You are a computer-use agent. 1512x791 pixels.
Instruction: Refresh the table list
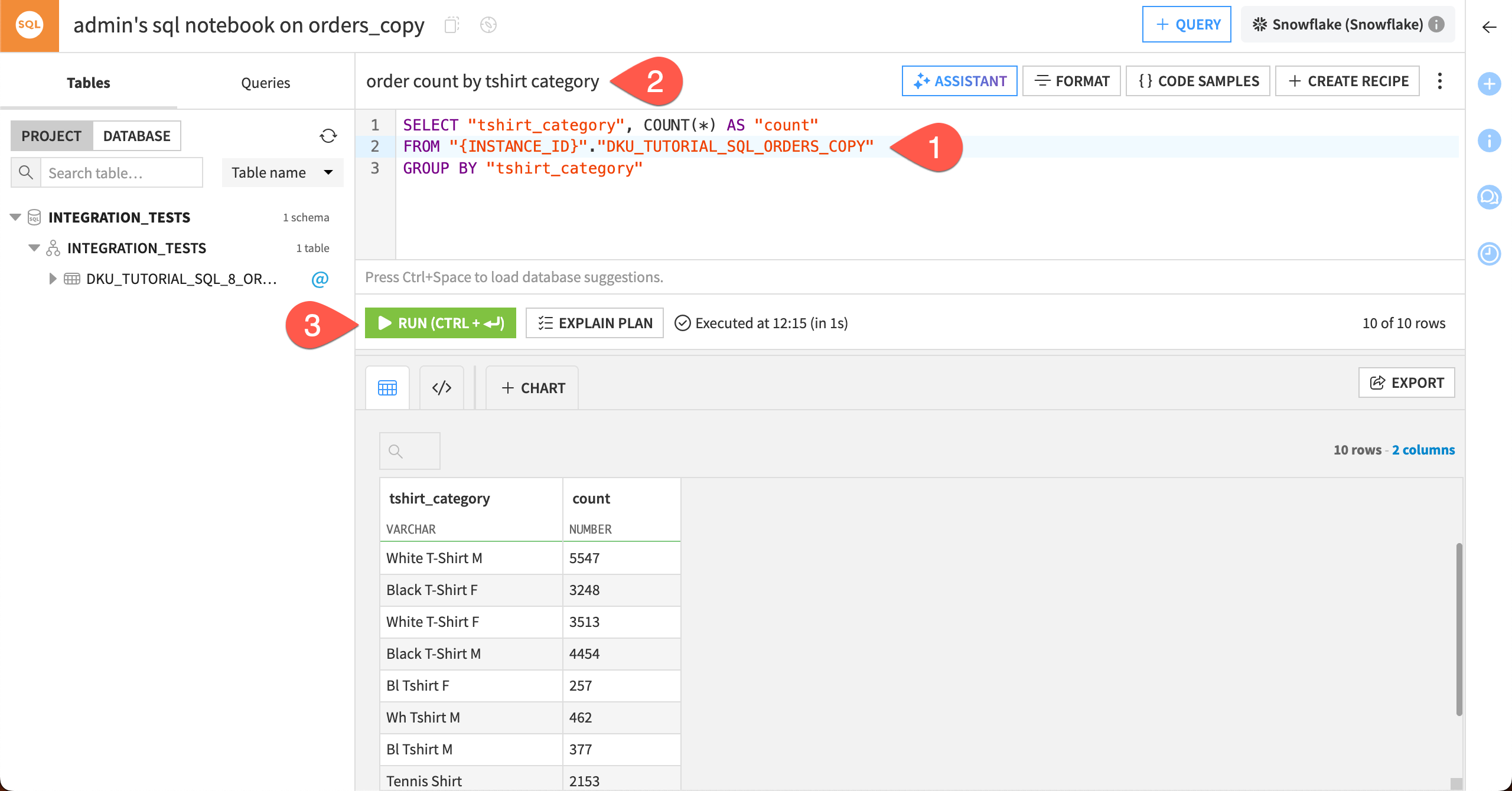pos(327,135)
